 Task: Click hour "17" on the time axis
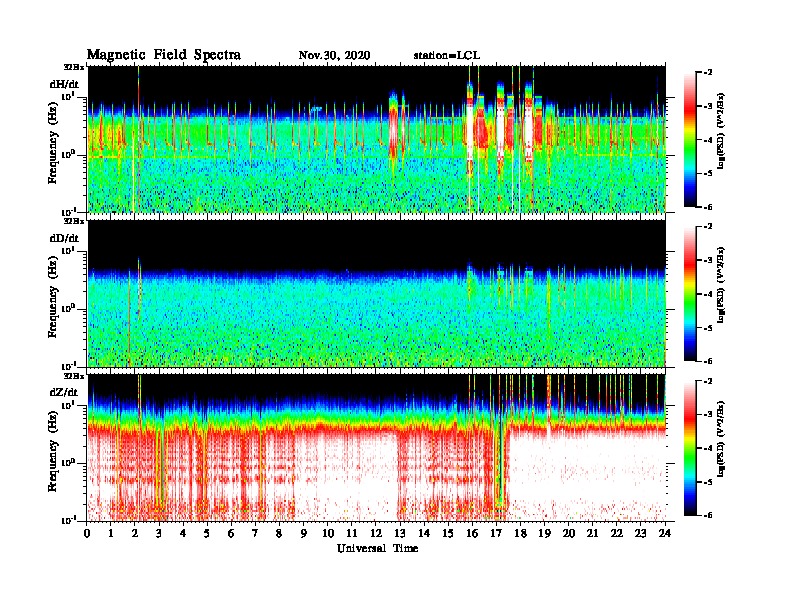point(496,533)
